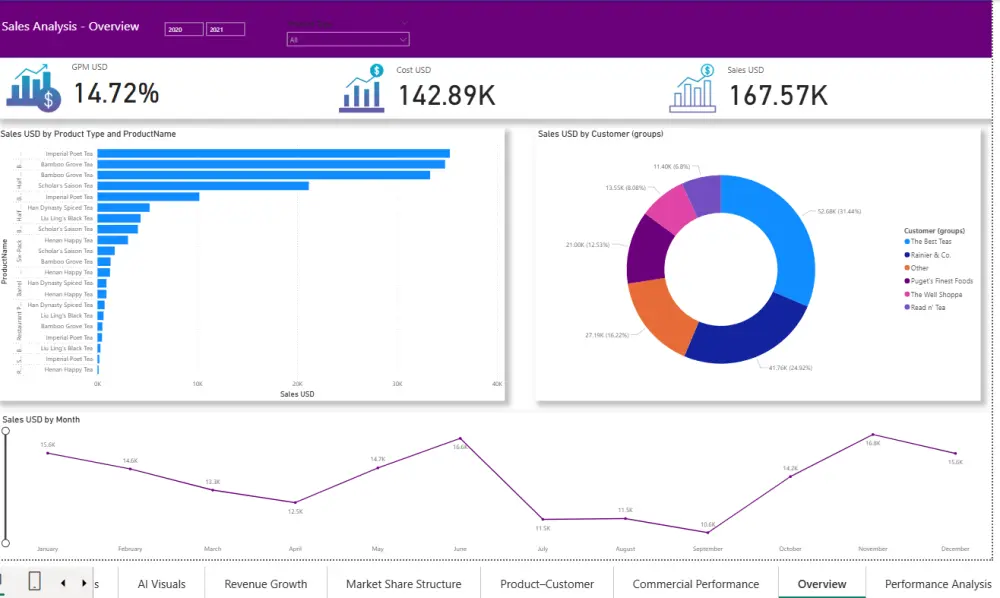Click the 2021 end year field
The width and height of the screenshot is (1000, 598).
pos(225,29)
